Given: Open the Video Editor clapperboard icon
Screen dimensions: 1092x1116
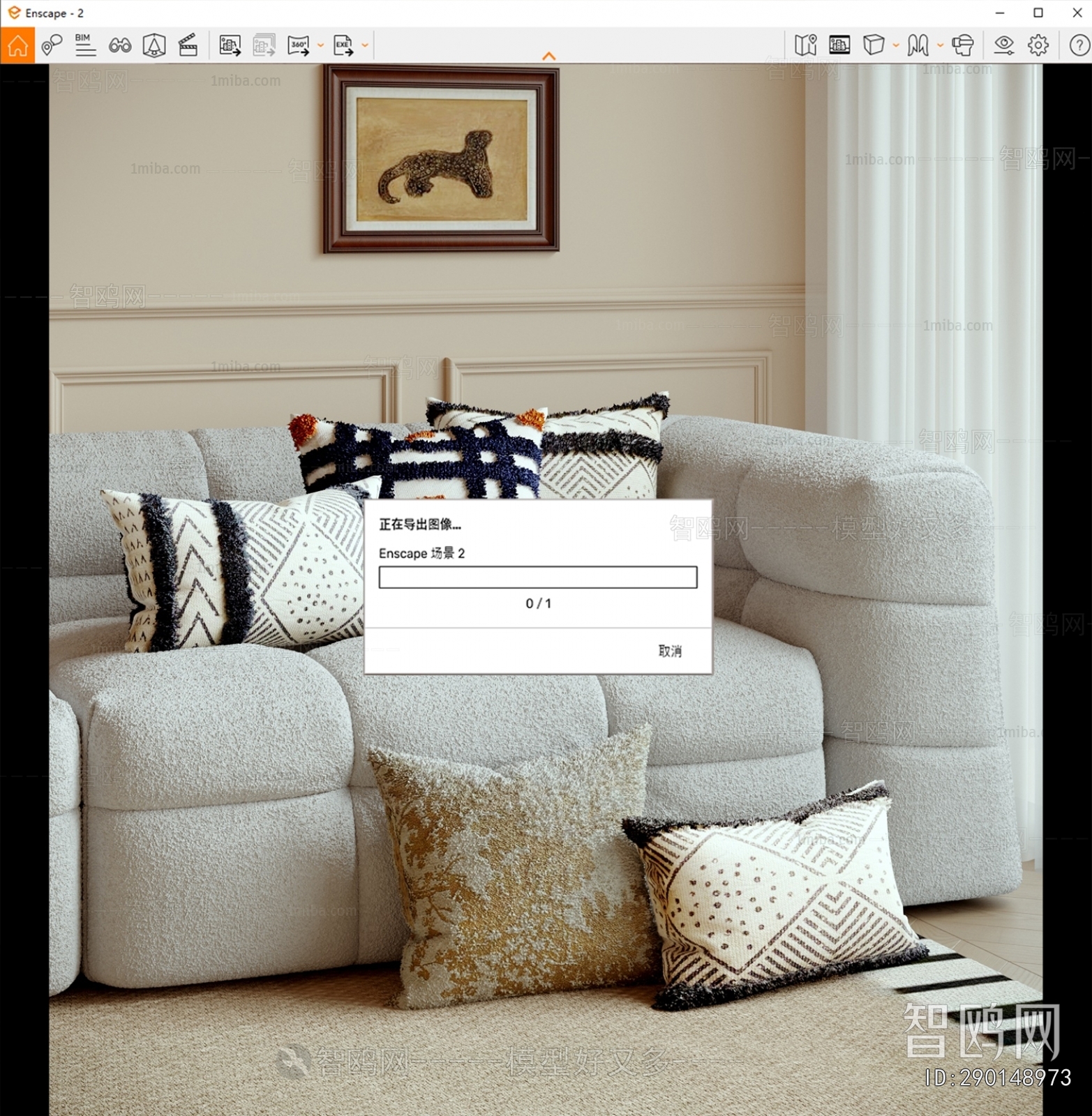Looking at the screenshot, I should click(188, 45).
